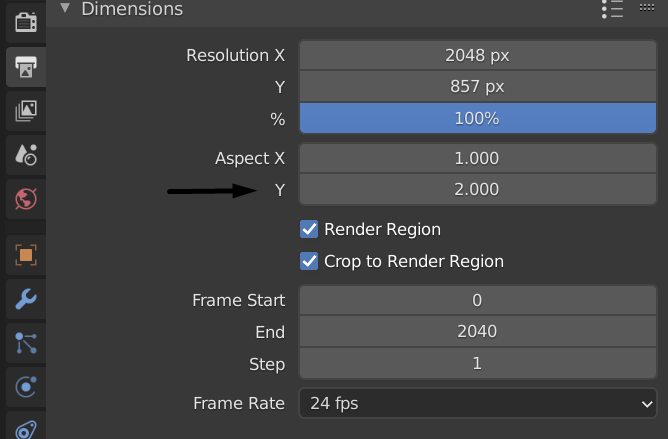
Task: Collapse the Dimensions panel
Action: 65,8
